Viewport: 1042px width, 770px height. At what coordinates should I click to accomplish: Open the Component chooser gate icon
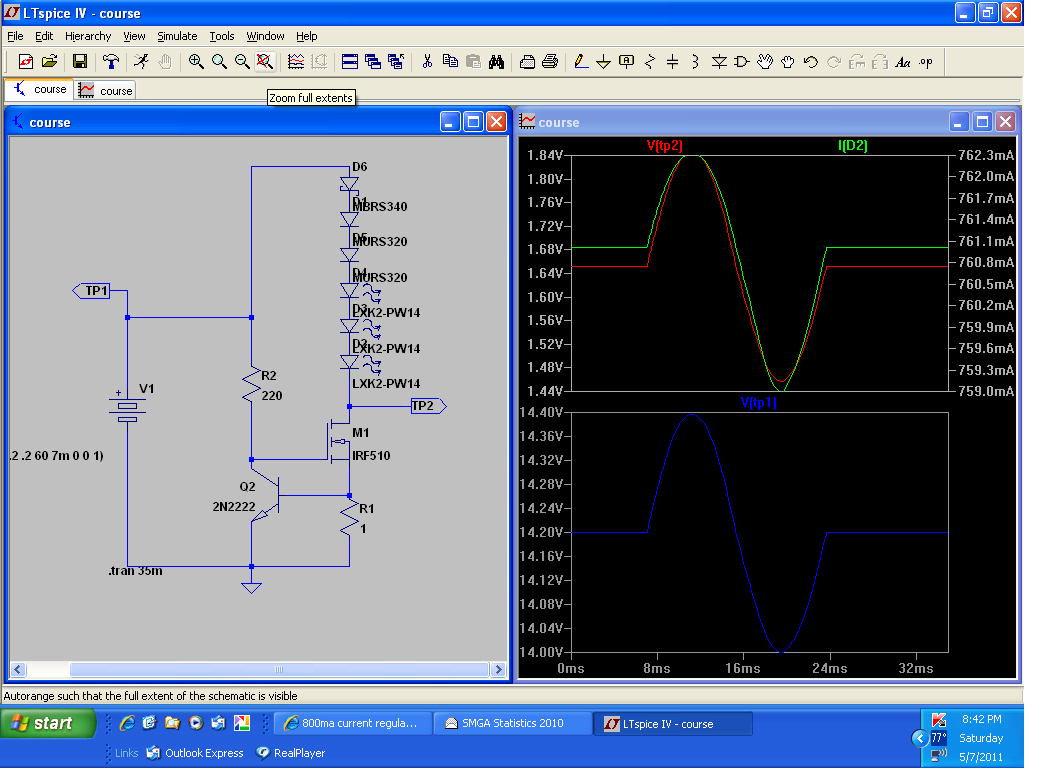pyautogui.click(x=742, y=62)
